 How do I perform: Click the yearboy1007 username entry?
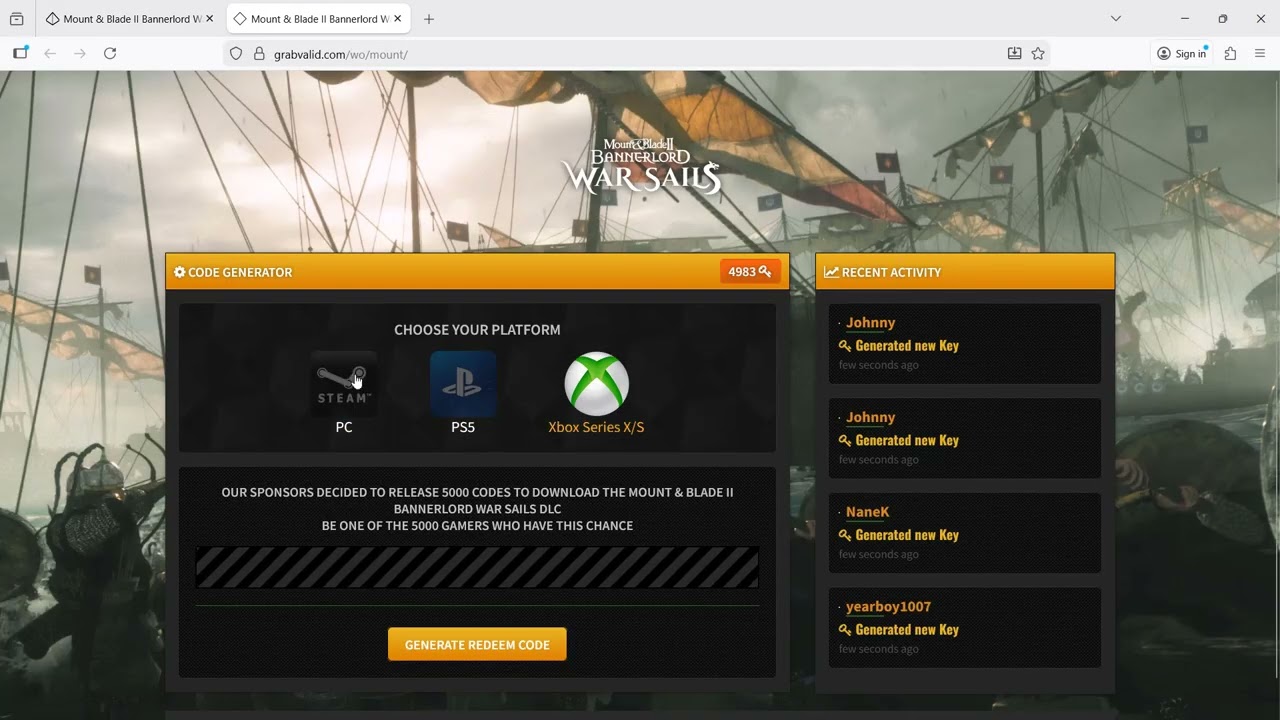tap(888, 607)
